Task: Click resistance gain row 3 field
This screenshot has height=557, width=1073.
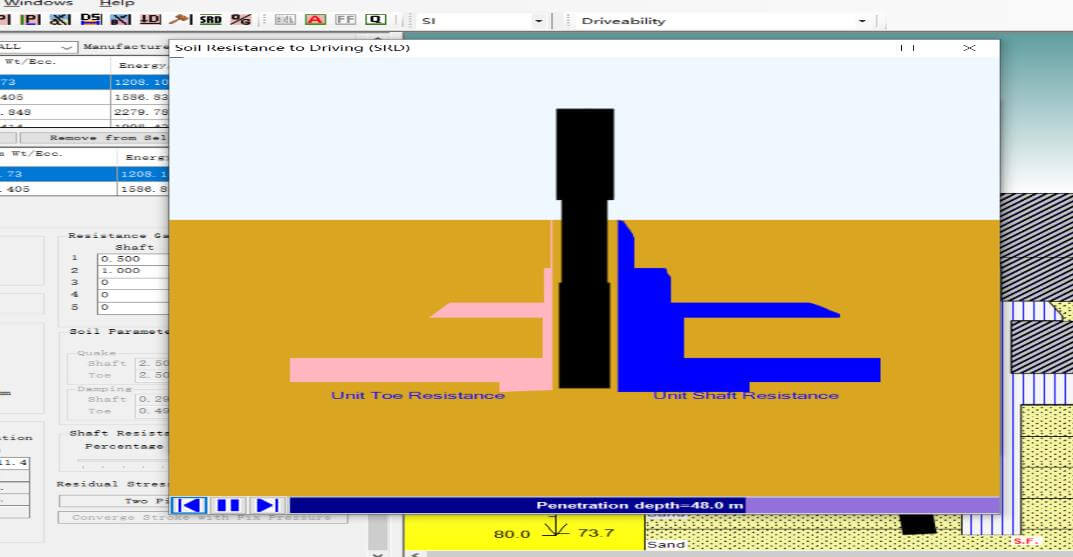Action: 133,283
